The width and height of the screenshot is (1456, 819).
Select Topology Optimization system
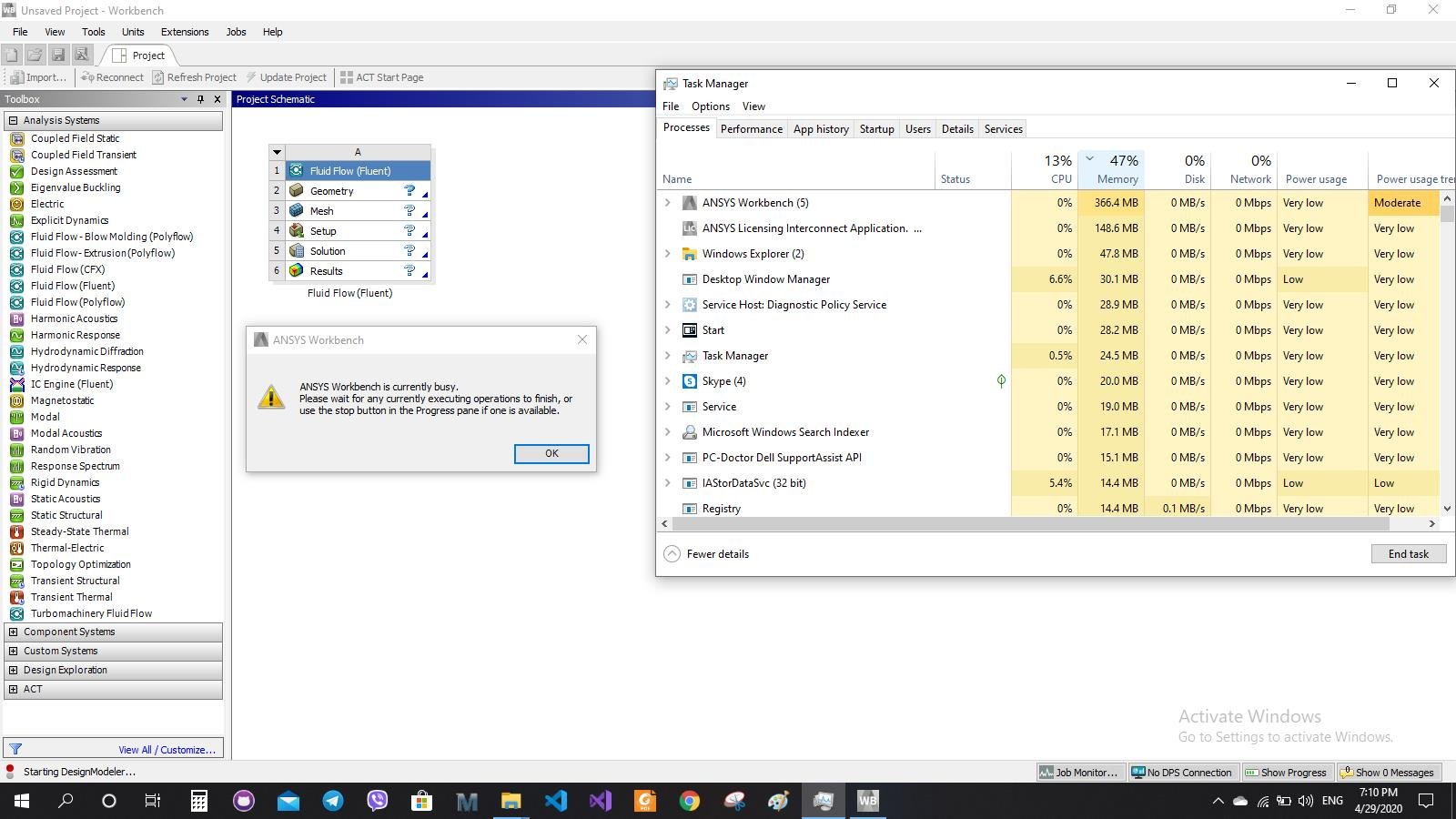80,564
